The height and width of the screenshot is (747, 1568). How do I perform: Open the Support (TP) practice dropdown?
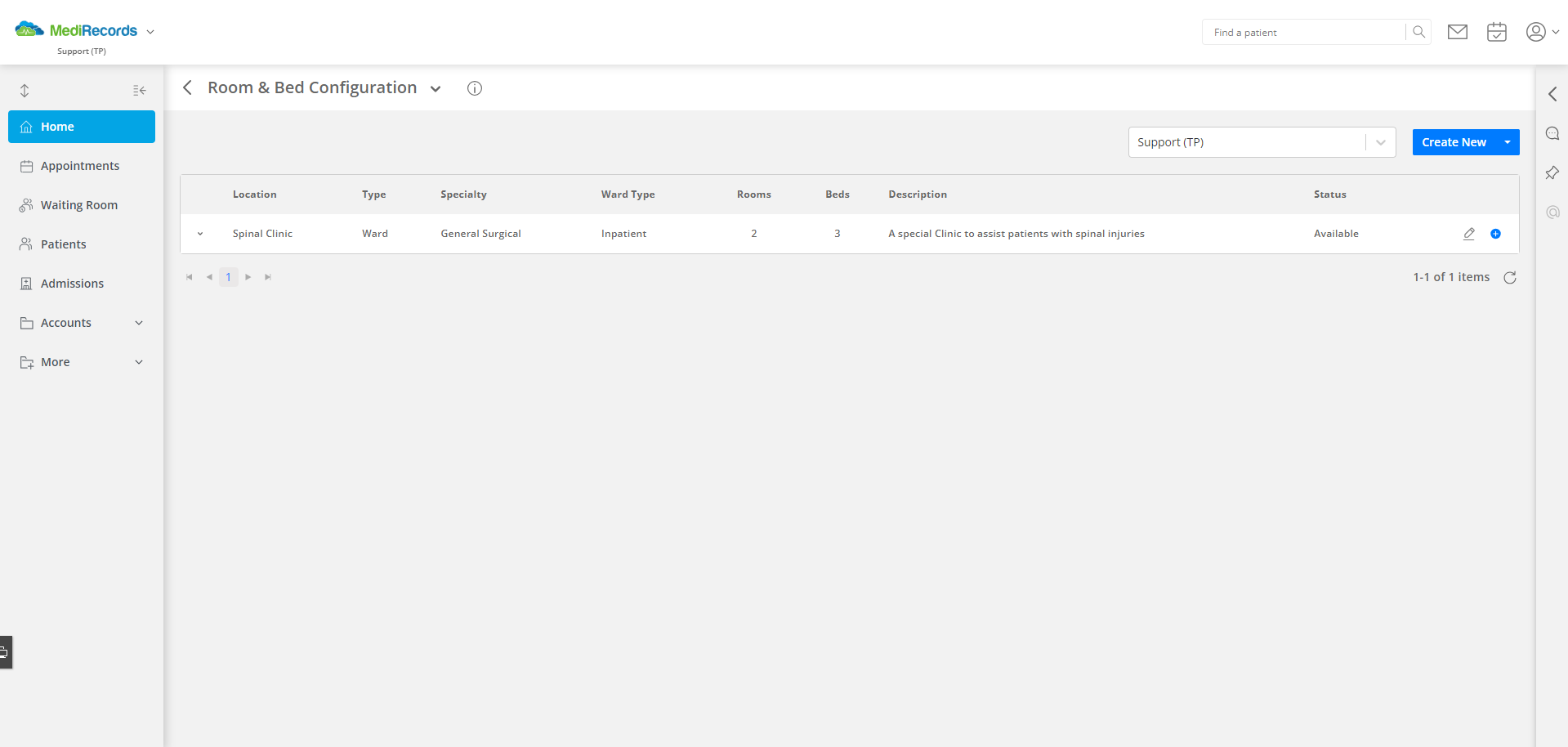coord(1262,142)
